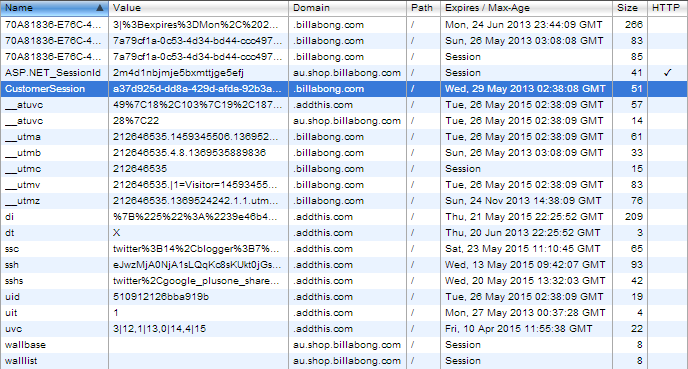Viewport: 688px width, 369px height.
Task: Select the __utmv cookie row
Action: coord(344,185)
